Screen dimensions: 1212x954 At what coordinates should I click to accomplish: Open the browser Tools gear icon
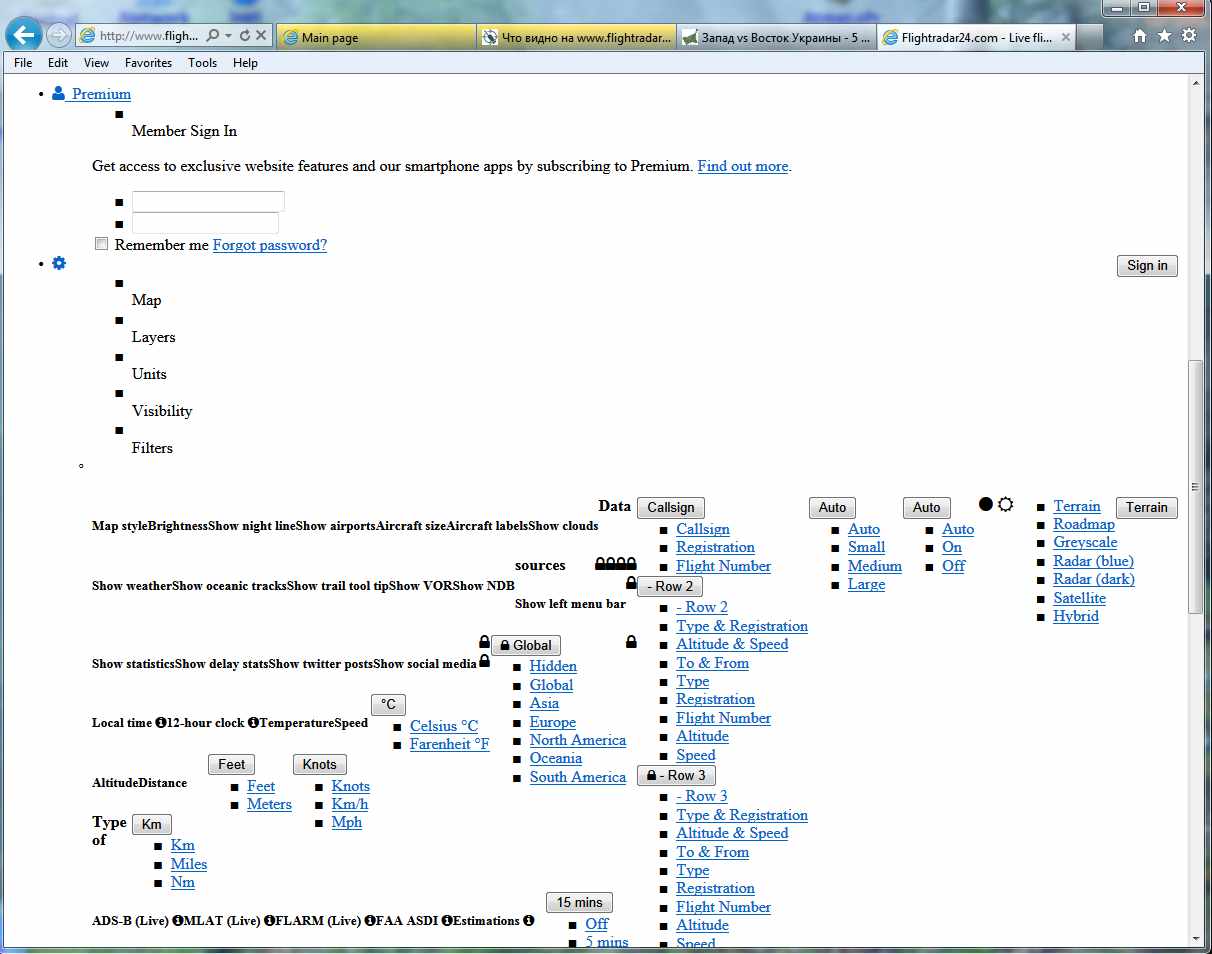pyautogui.click(x=1188, y=35)
